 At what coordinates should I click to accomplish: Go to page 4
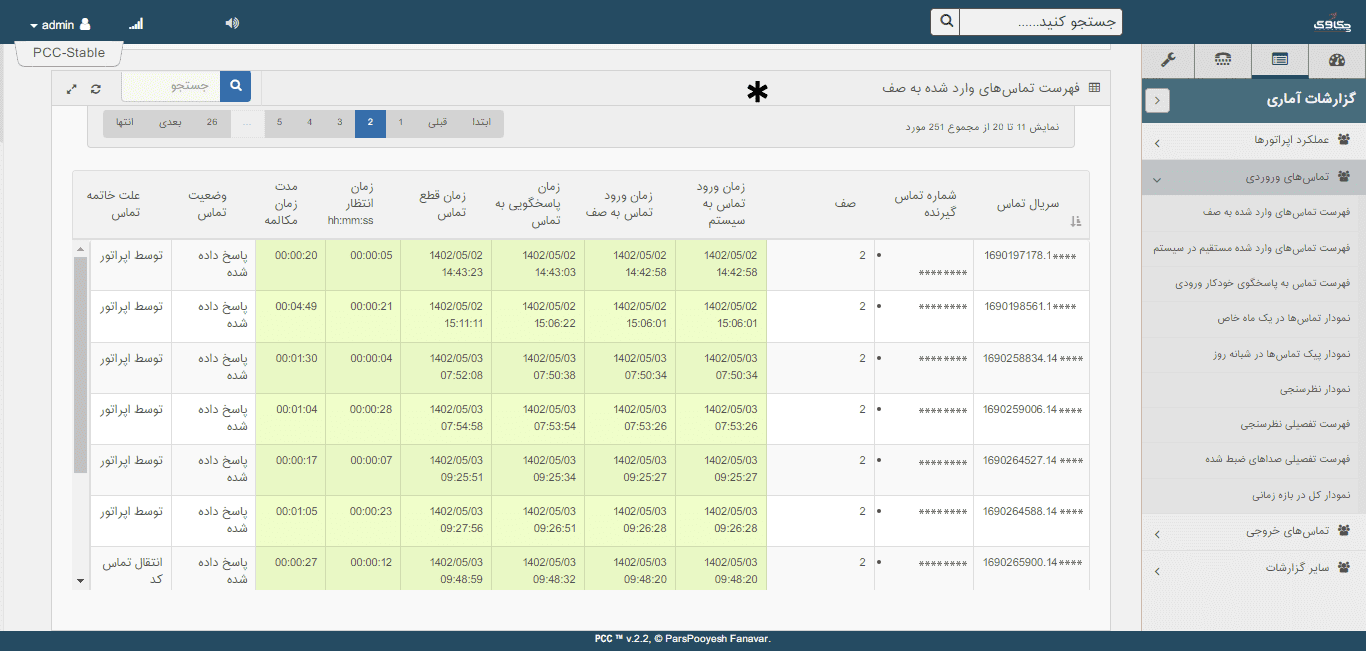[x=310, y=123]
